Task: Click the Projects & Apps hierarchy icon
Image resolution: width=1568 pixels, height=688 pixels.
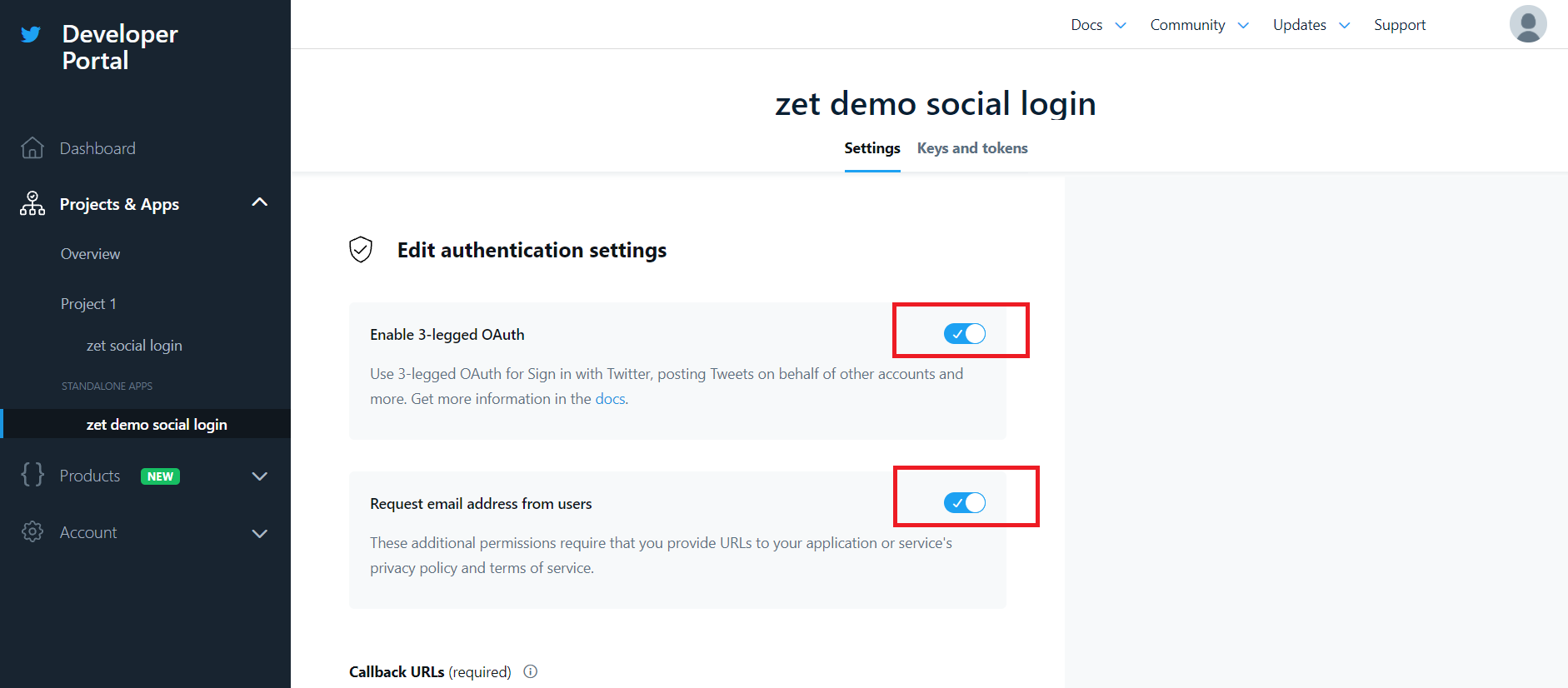Action: pos(32,204)
